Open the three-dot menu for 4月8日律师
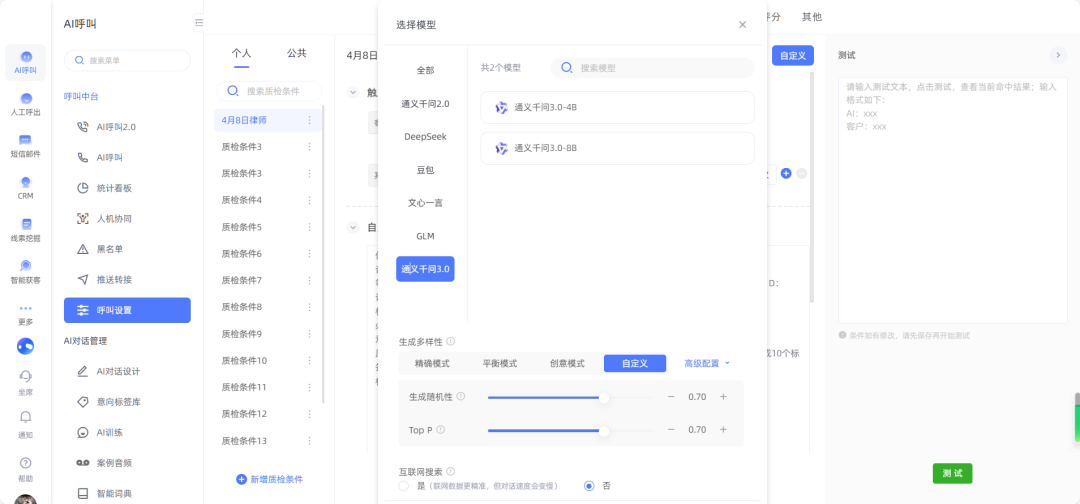The width and height of the screenshot is (1080, 504). click(309, 120)
